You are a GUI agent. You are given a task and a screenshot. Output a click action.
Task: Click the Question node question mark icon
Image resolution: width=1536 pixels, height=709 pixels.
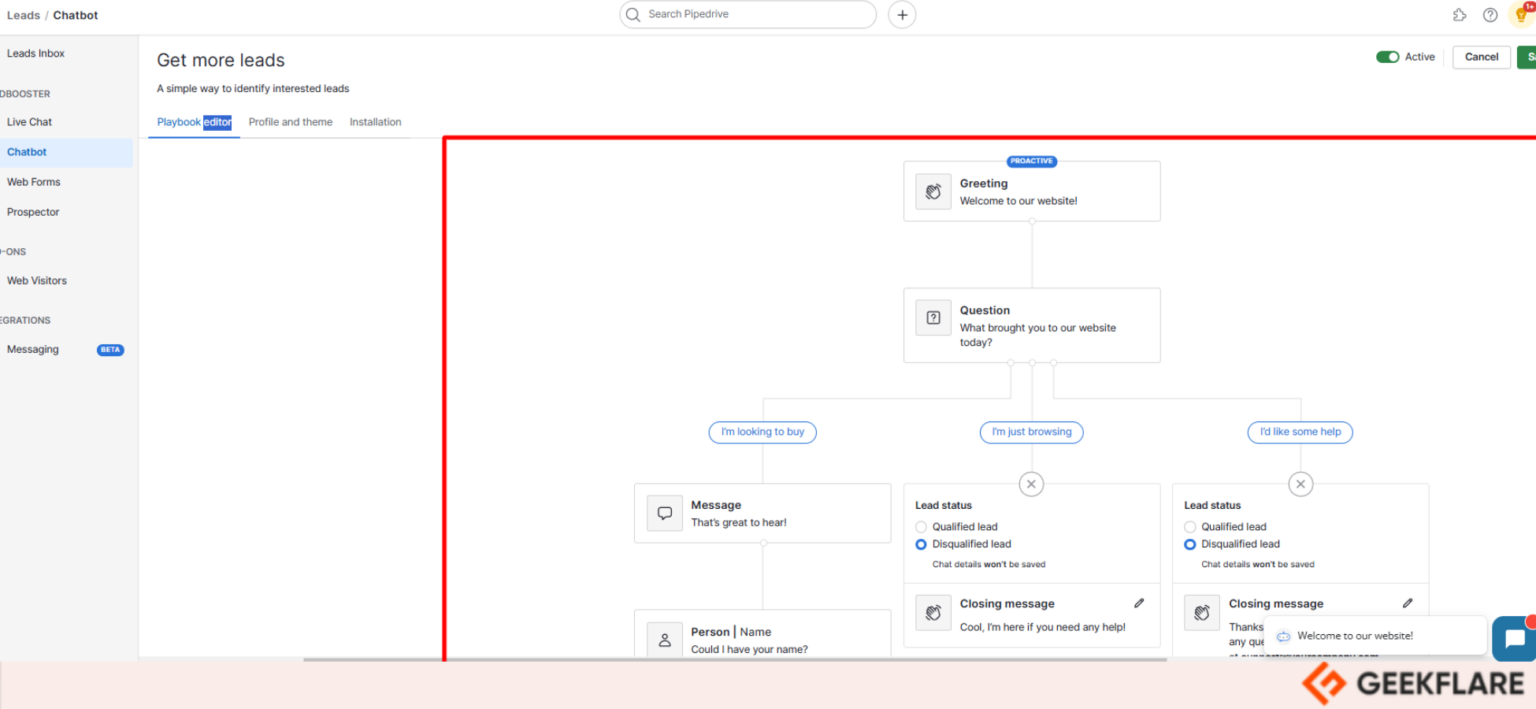click(933, 318)
